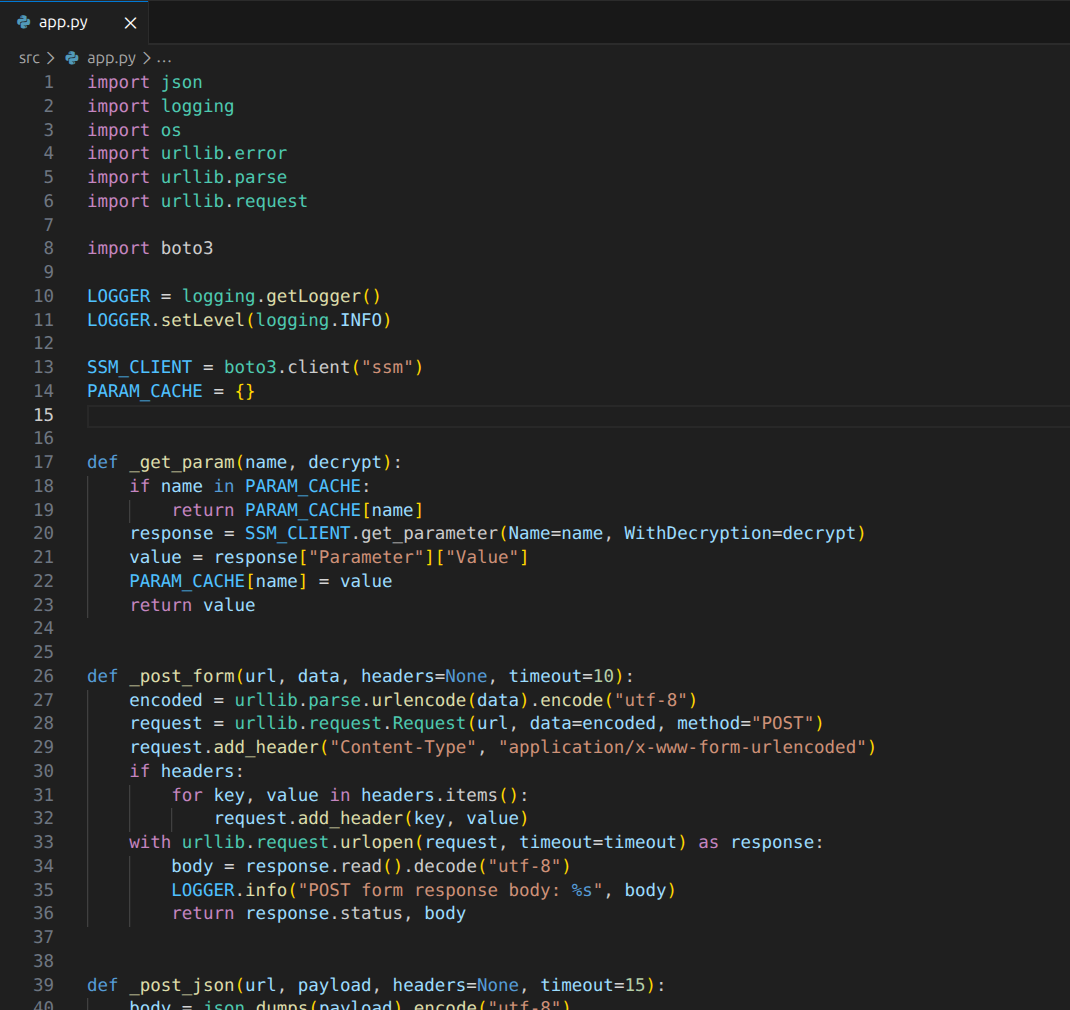The image size is (1070, 1010).
Task: Click if headers: on line 30
Action: point(186,771)
